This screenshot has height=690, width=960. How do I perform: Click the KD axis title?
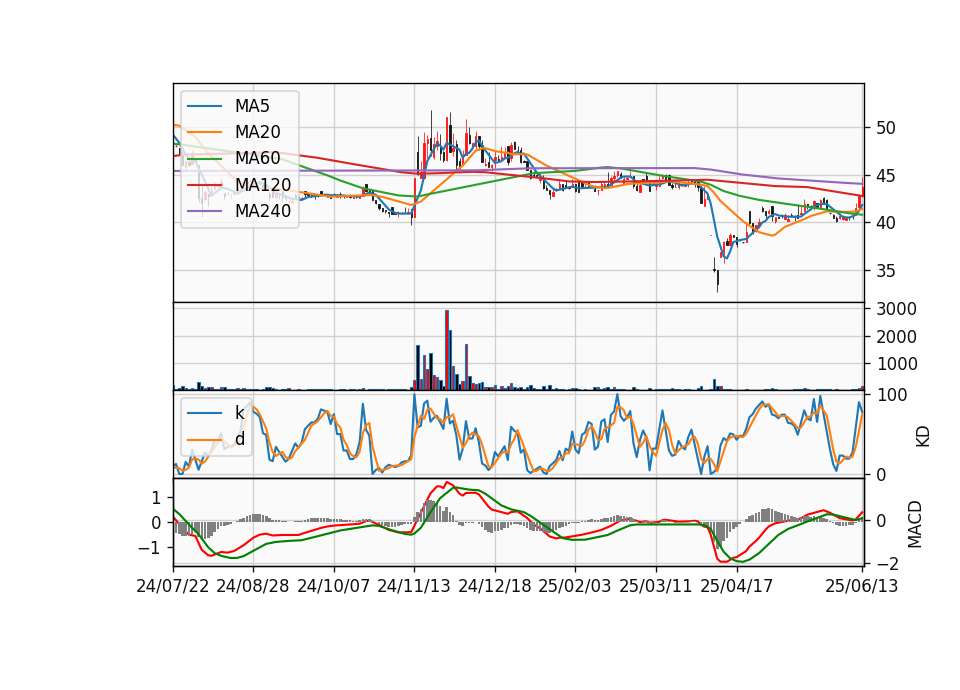point(923,436)
